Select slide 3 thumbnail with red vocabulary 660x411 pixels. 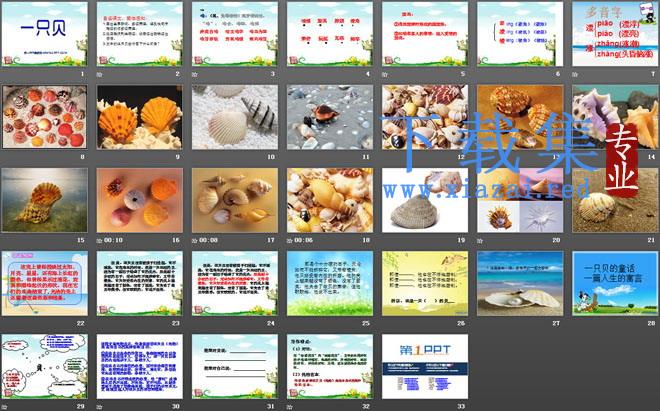[x=235, y=34]
